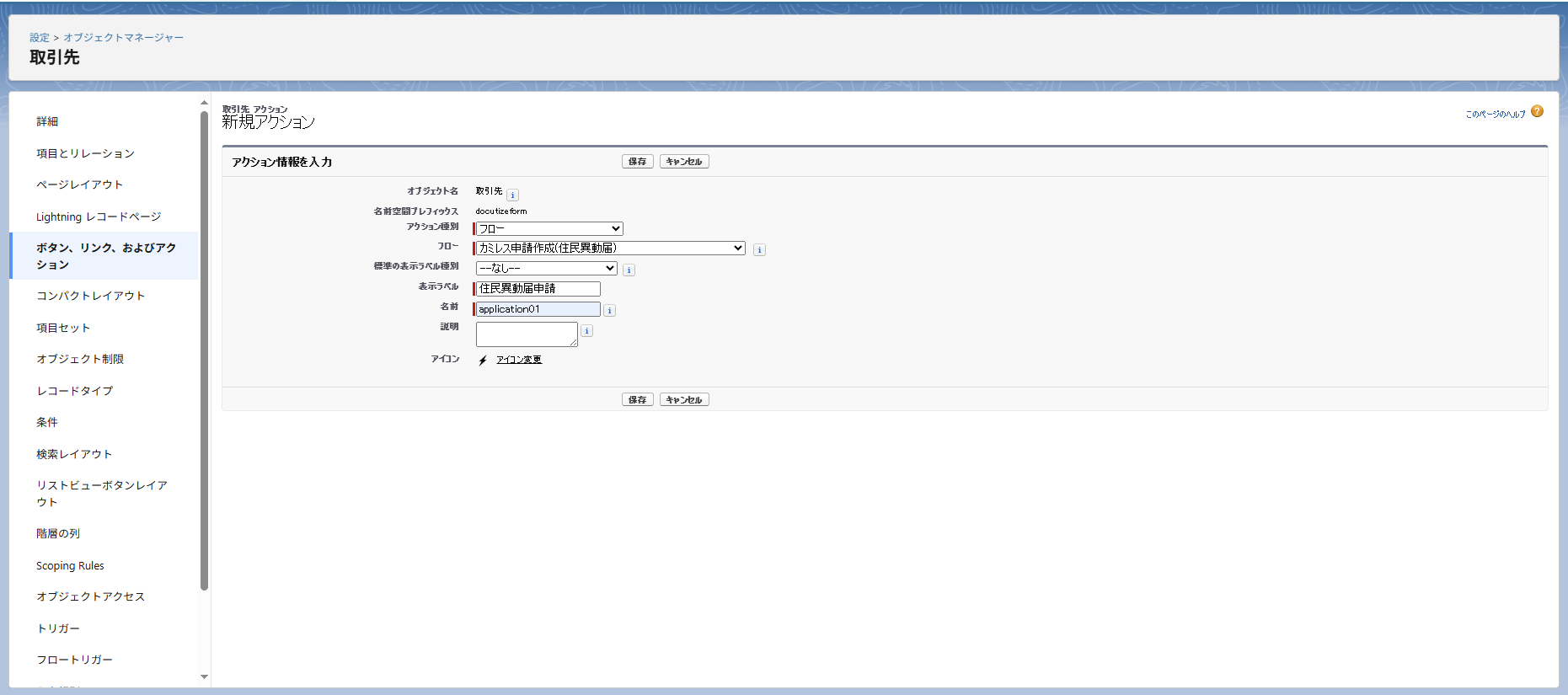The width and height of the screenshot is (1568, 695).
Task: Click info icon beside 標準の表示ラベル種別 dropdown
Action: [x=629, y=270]
